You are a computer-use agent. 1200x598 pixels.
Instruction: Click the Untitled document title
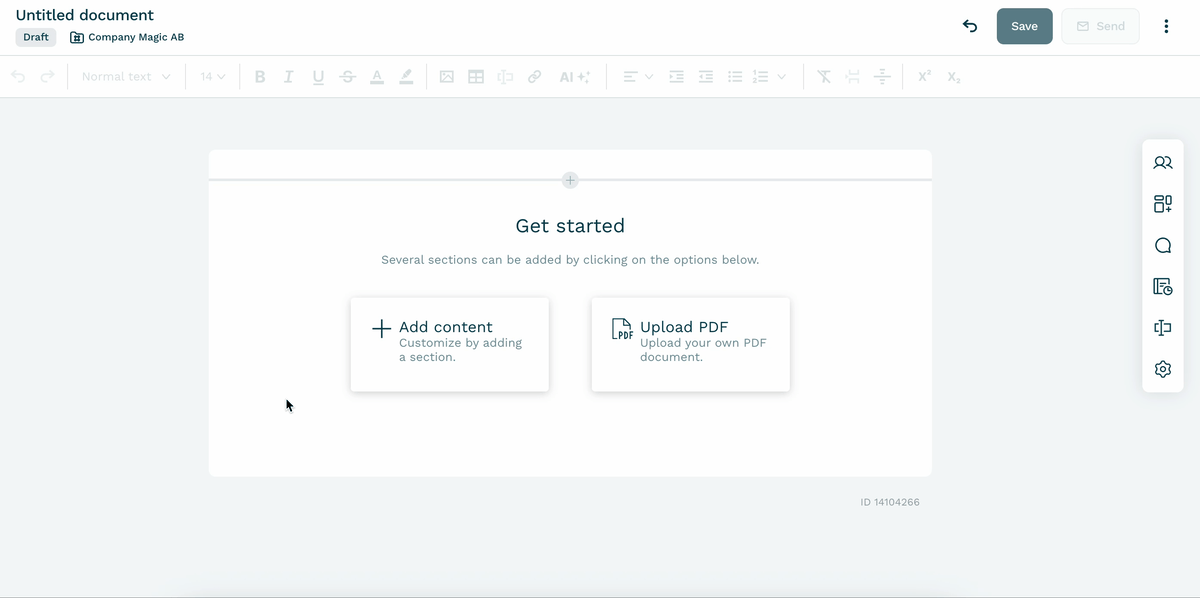pos(85,15)
